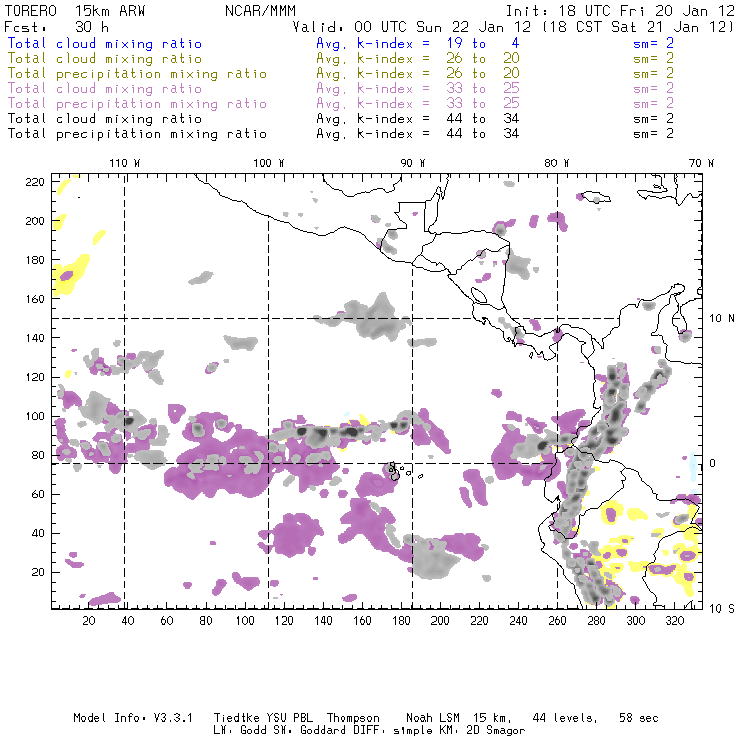
Task: Click the "90 W" longitude label
Action: click(413, 163)
